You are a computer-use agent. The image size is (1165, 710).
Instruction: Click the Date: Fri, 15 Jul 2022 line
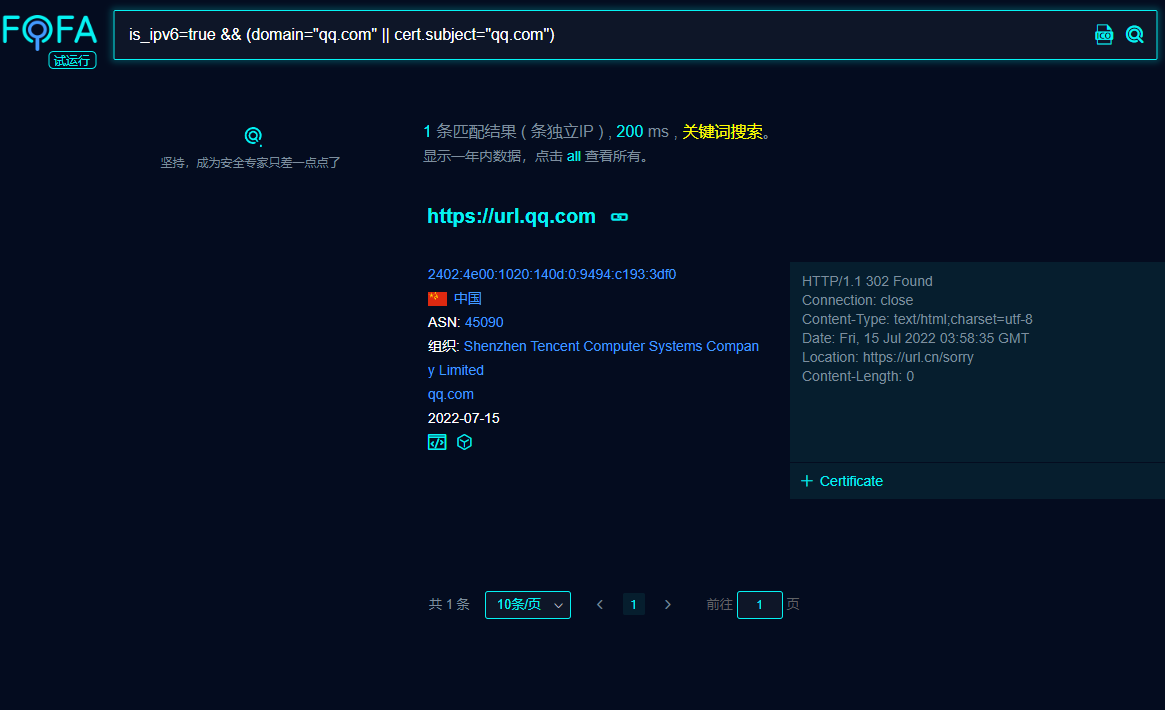[915, 339]
